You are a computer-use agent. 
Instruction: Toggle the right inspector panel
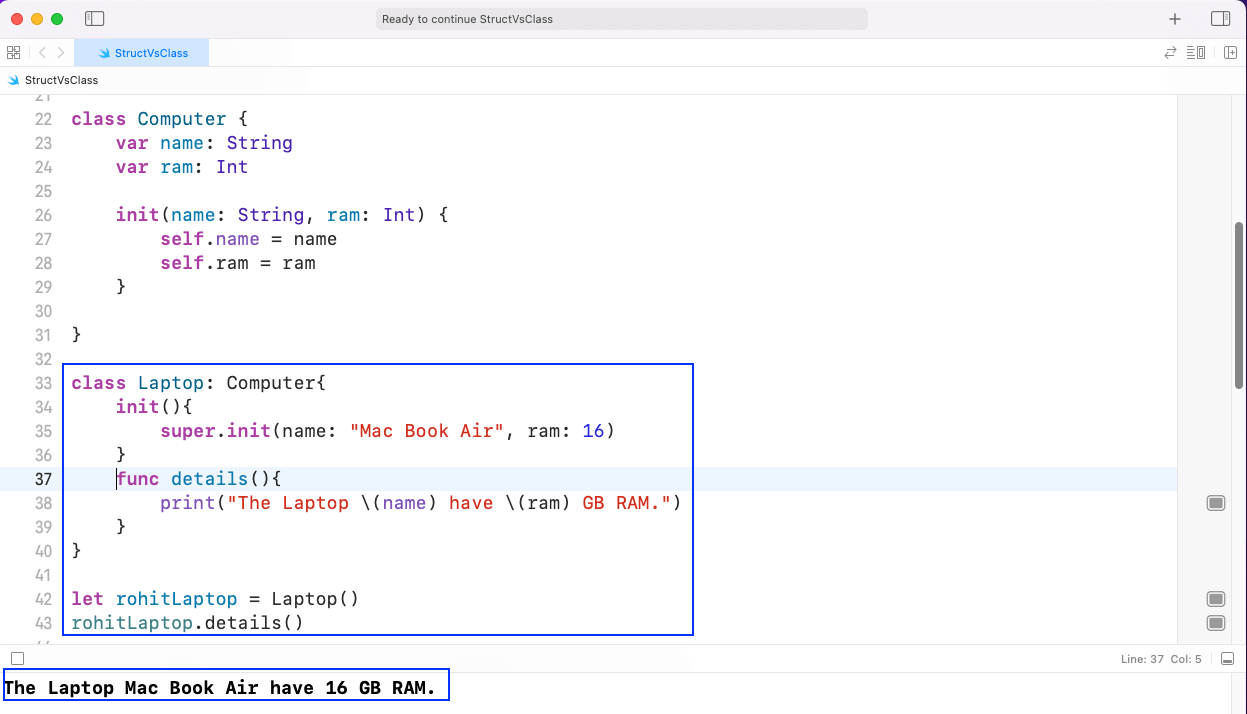[1220, 19]
